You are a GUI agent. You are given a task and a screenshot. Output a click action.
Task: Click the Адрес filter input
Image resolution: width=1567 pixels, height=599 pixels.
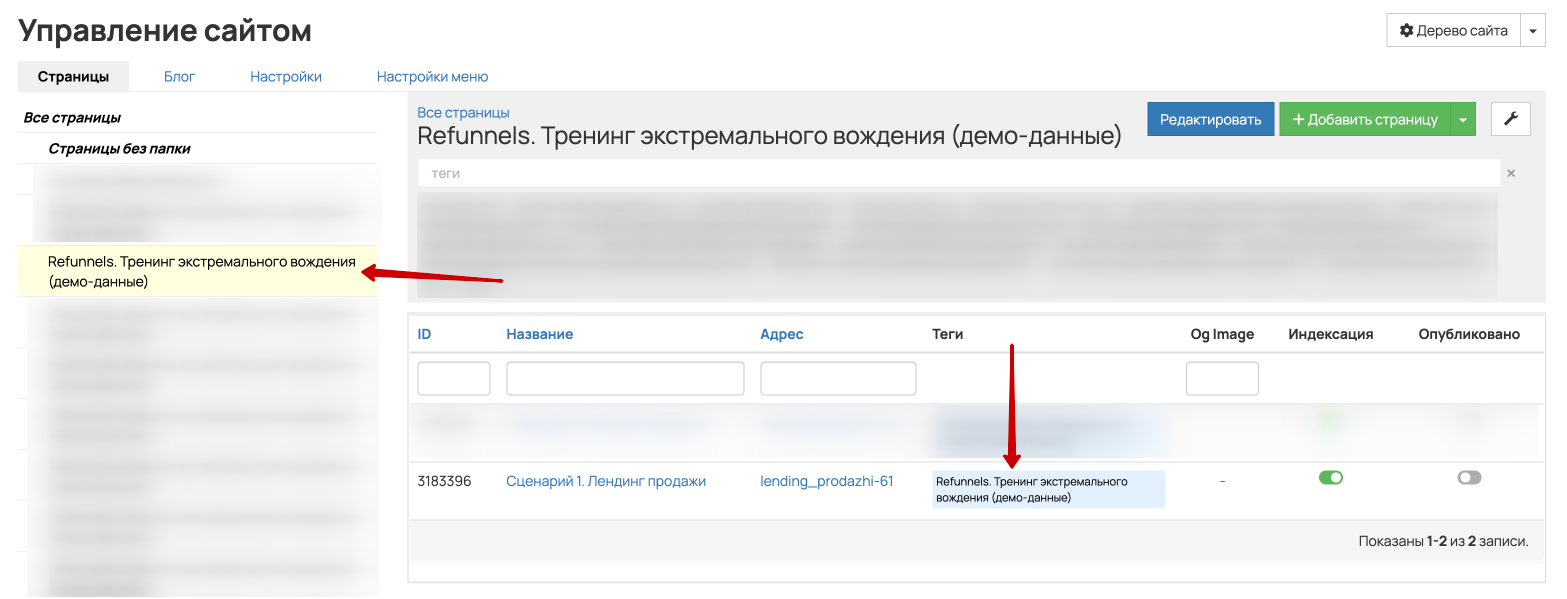[838, 379]
